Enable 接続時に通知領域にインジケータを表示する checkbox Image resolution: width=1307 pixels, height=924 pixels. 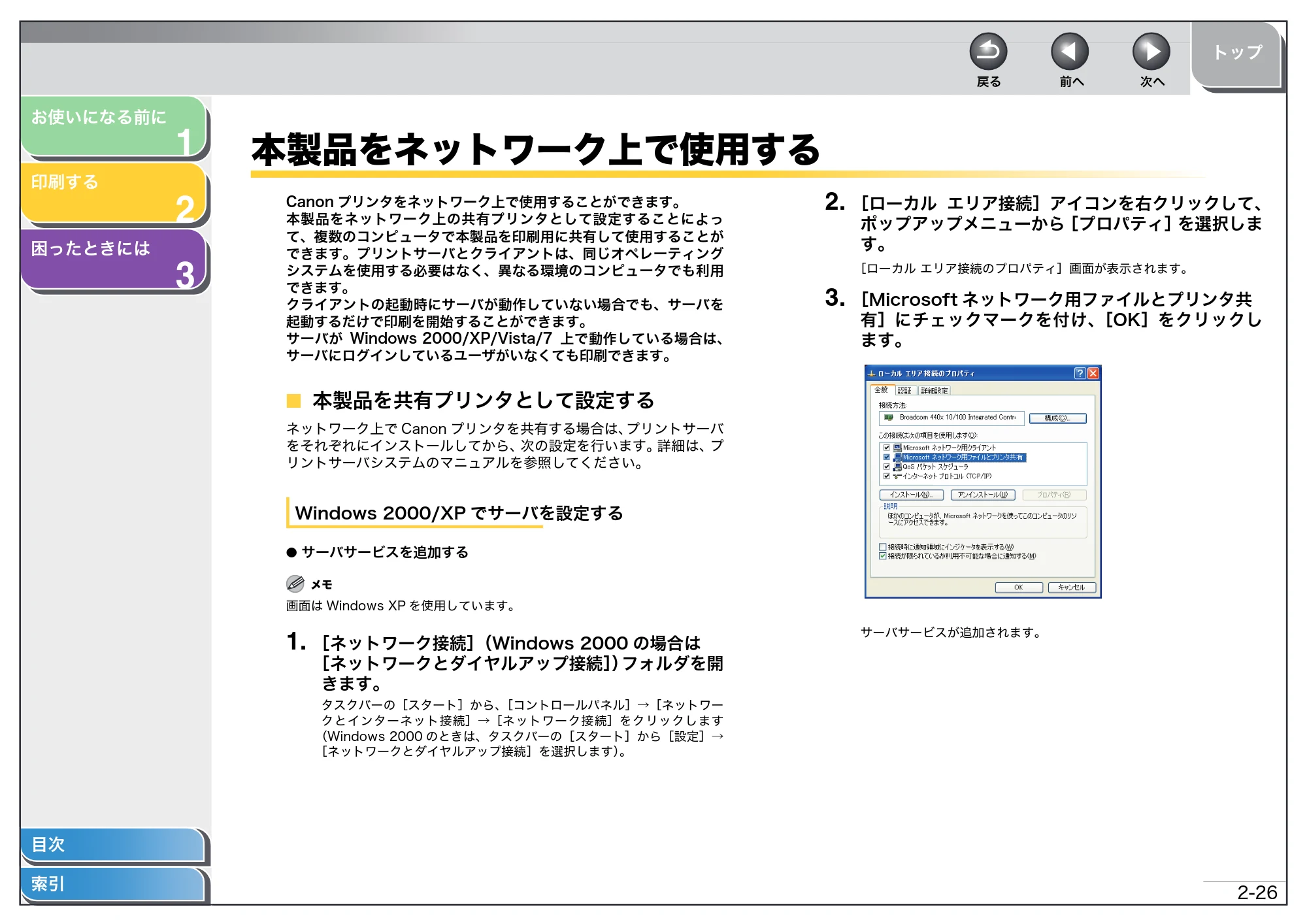[x=883, y=547]
